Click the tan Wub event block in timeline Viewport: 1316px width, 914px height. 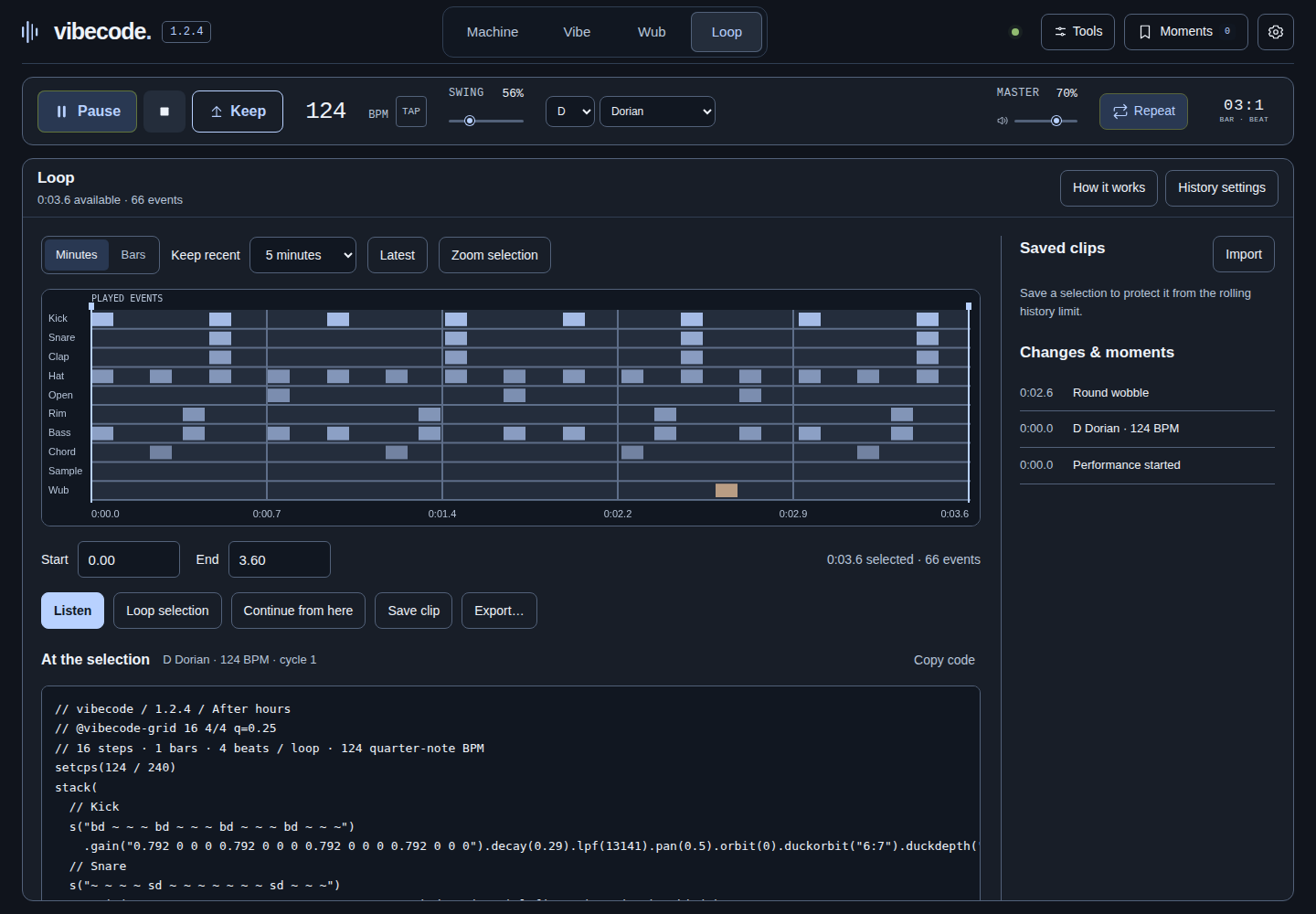click(x=727, y=491)
